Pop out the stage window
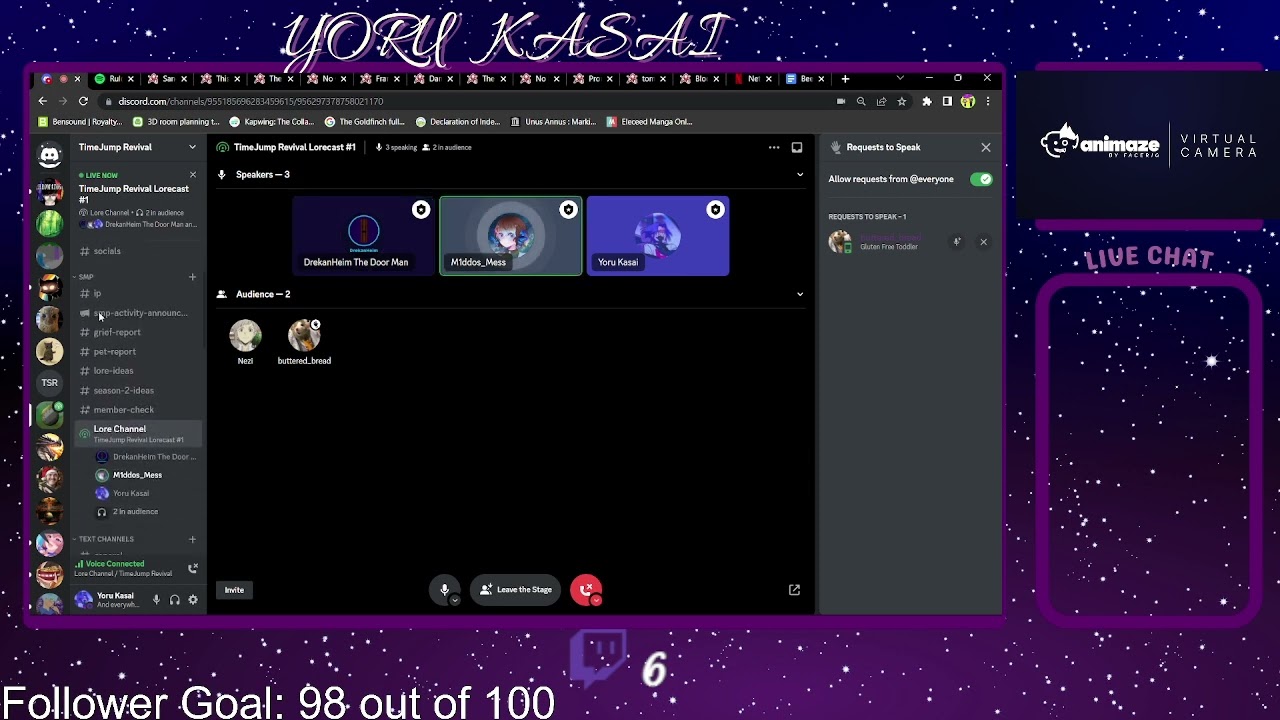Viewport: 1280px width, 720px height. click(794, 590)
